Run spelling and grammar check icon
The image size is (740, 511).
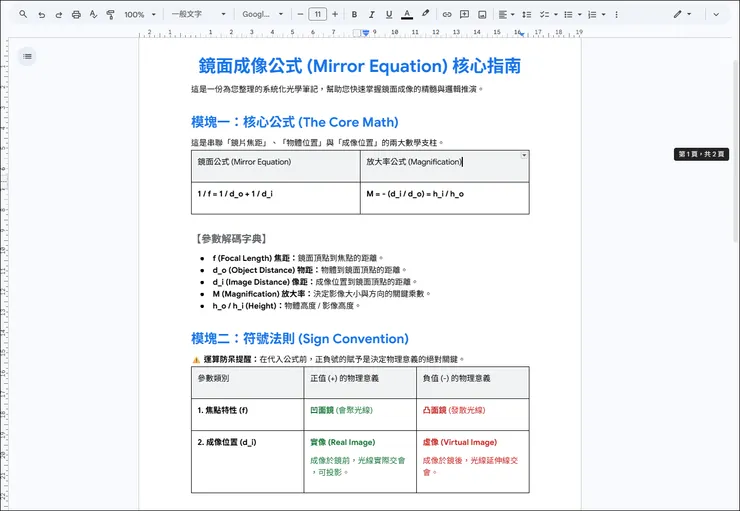click(x=93, y=15)
